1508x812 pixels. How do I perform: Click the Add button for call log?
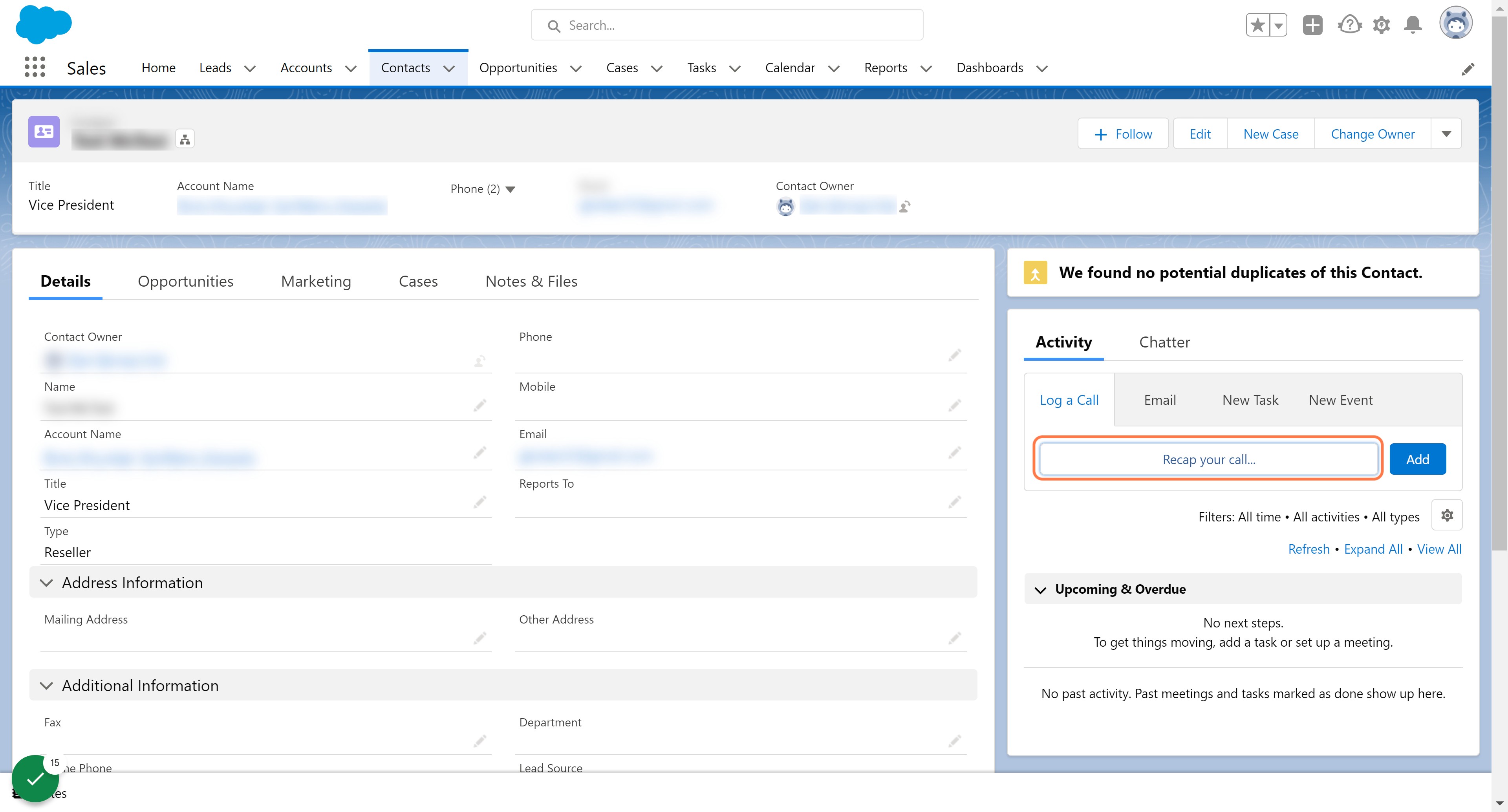[x=1417, y=459]
